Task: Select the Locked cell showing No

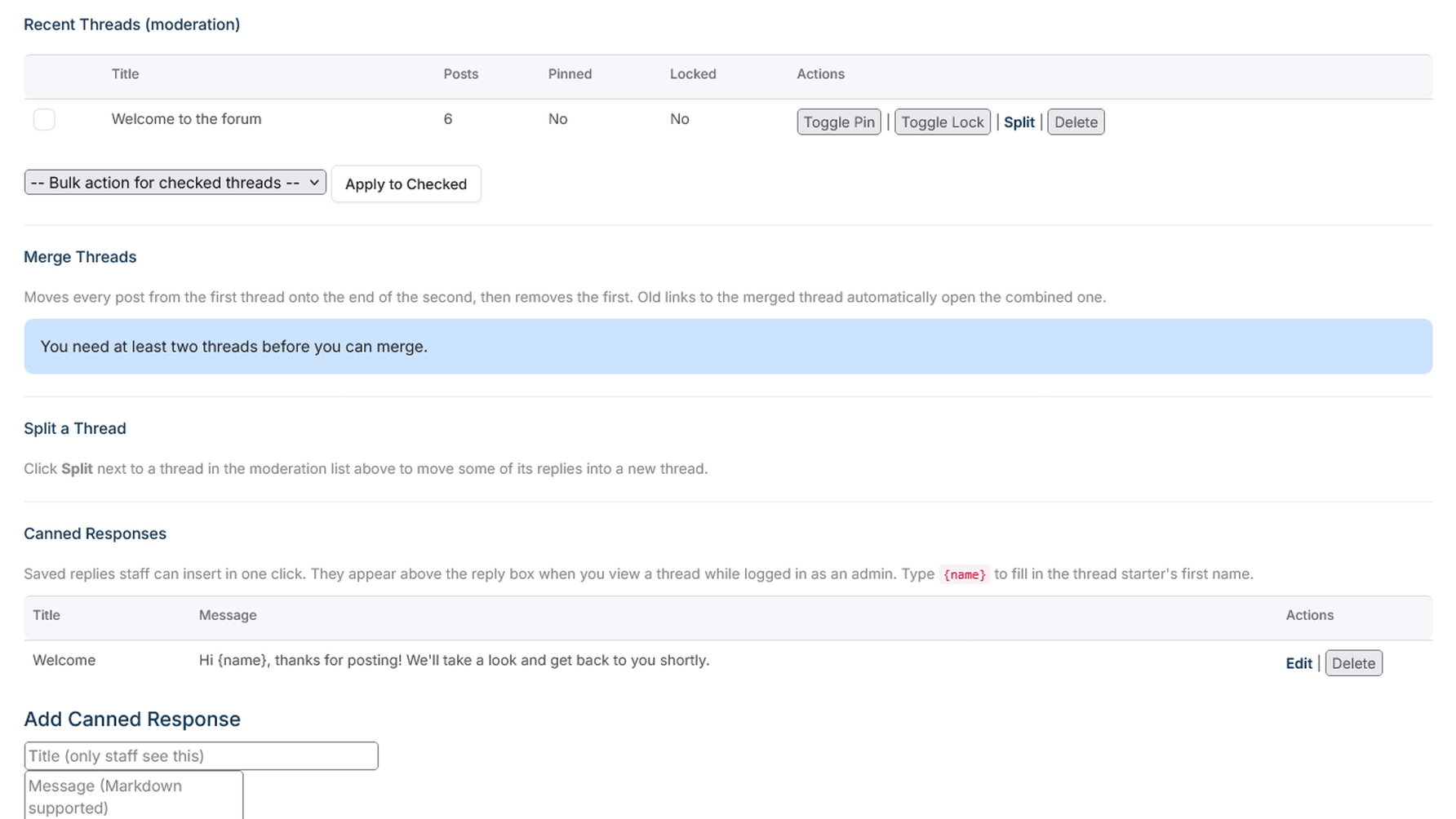Action: pyautogui.click(x=680, y=119)
